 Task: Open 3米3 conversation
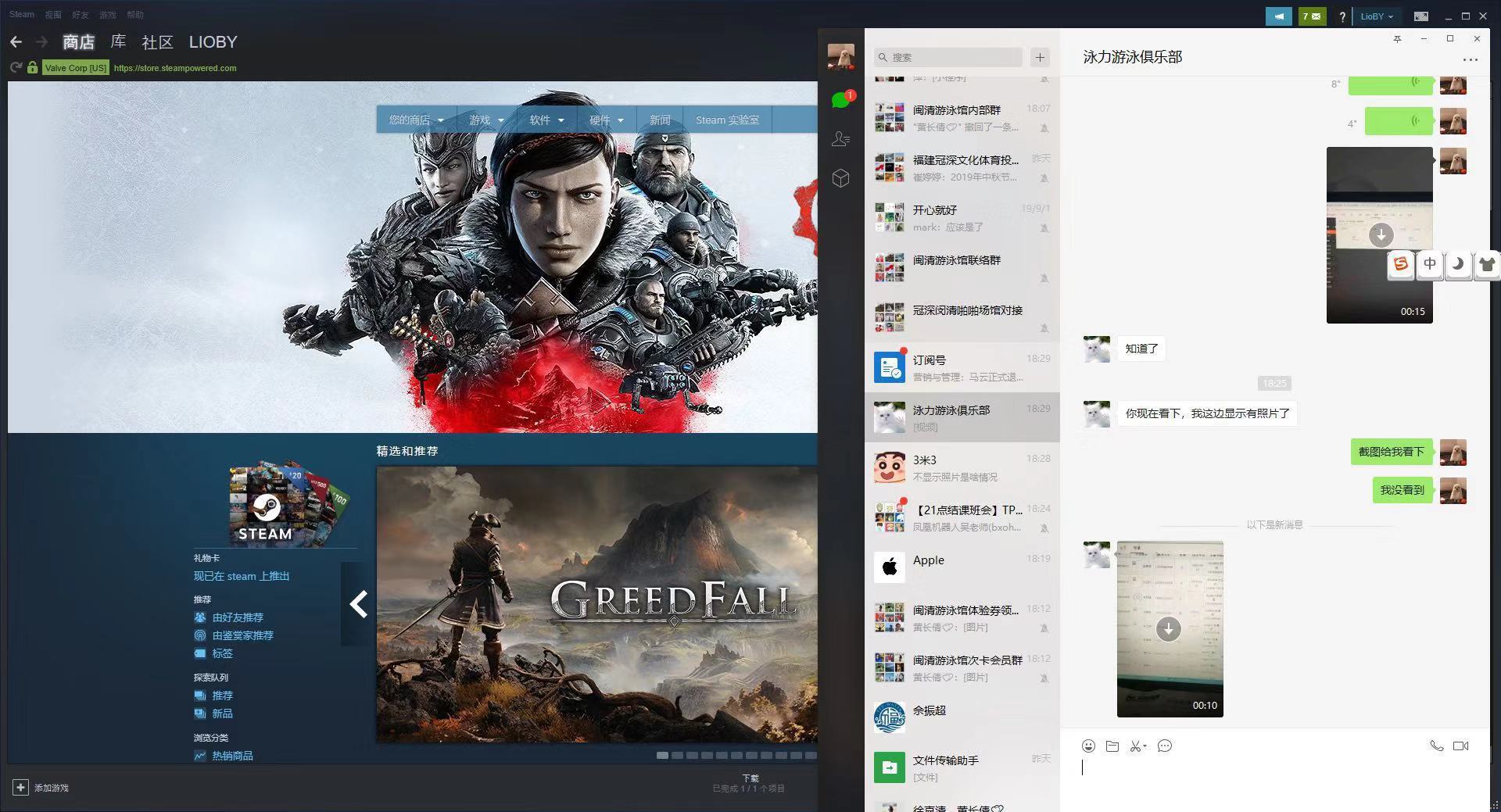pyautogui.click(x=962, y=467)
